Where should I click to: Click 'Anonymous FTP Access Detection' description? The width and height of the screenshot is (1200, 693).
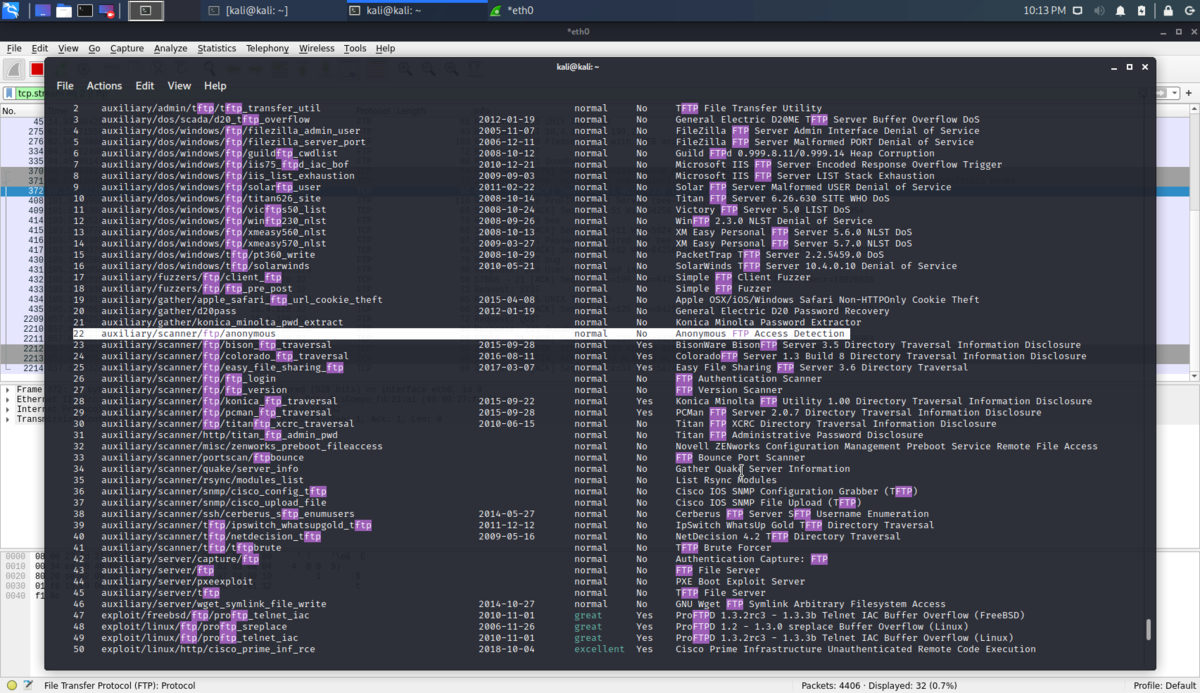point(762,334)
